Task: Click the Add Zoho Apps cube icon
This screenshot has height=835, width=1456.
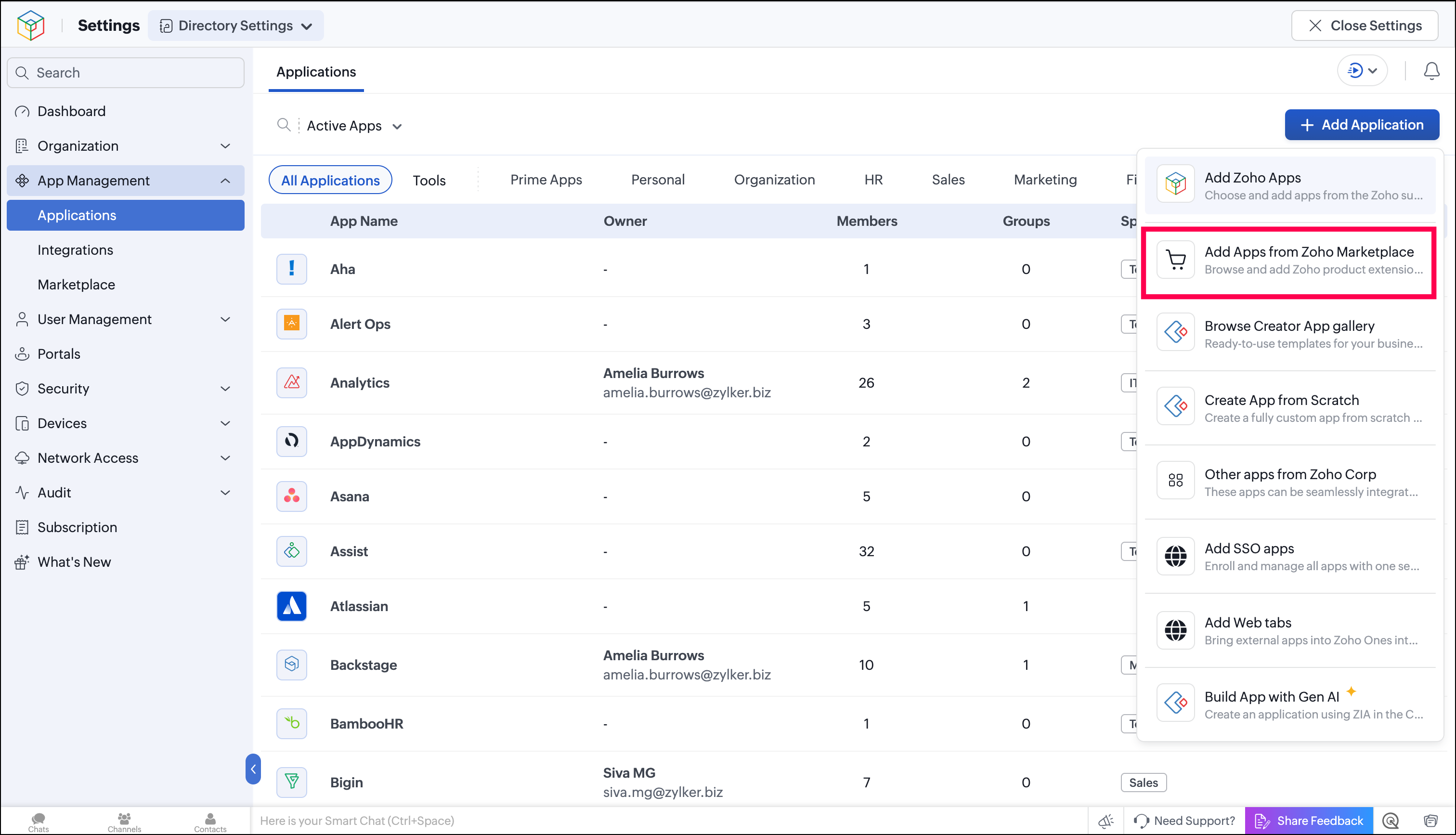Action: click(1175, 184)
